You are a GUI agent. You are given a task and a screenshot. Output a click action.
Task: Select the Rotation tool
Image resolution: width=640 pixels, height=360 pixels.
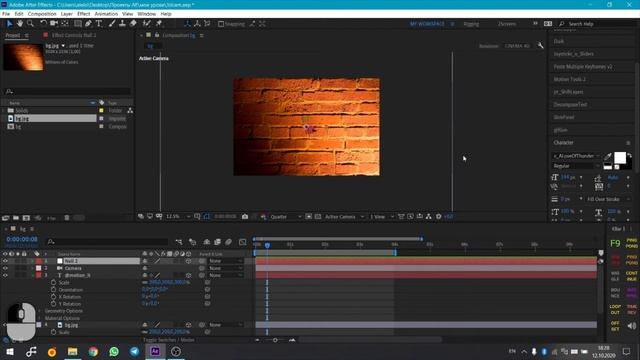coord(43,24)
